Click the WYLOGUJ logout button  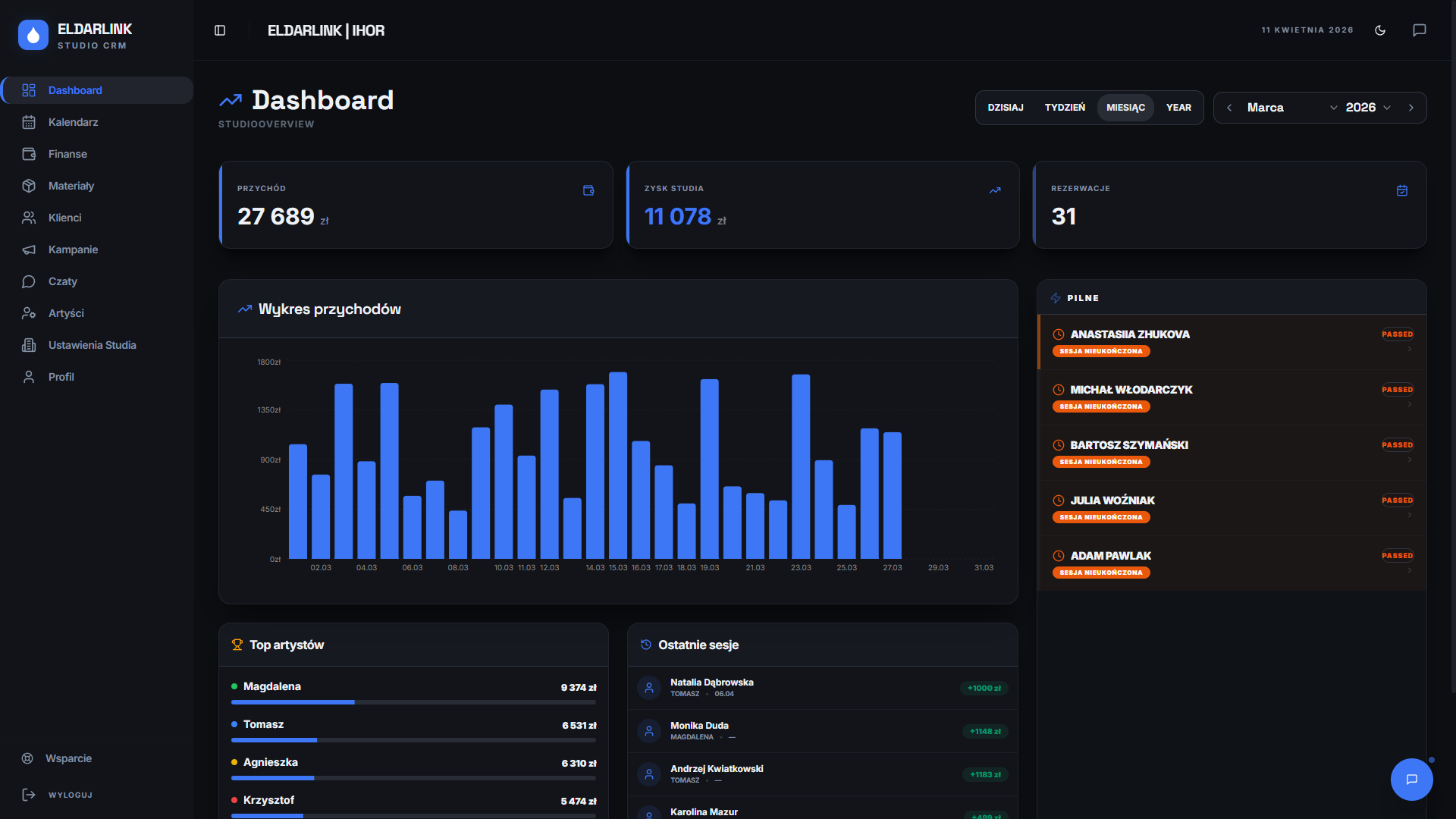(70, 795)
